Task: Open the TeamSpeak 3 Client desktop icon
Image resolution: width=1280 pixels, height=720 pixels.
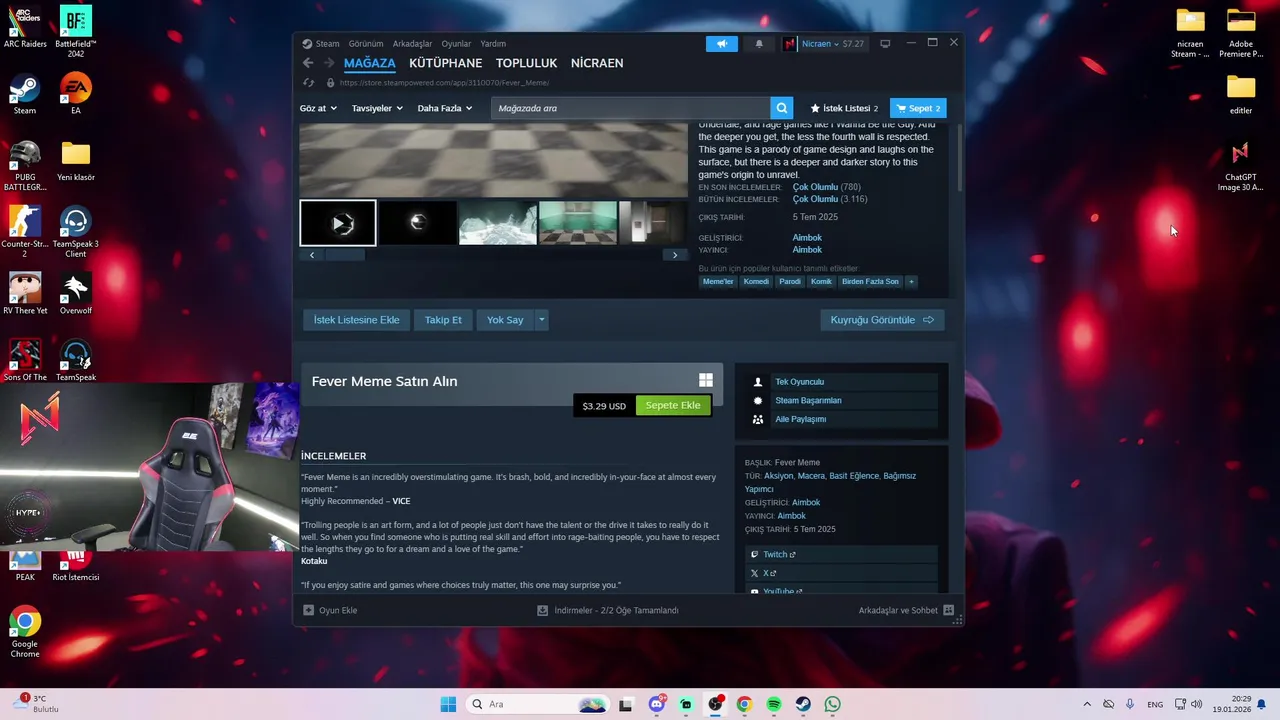Action: coord(75,232)
